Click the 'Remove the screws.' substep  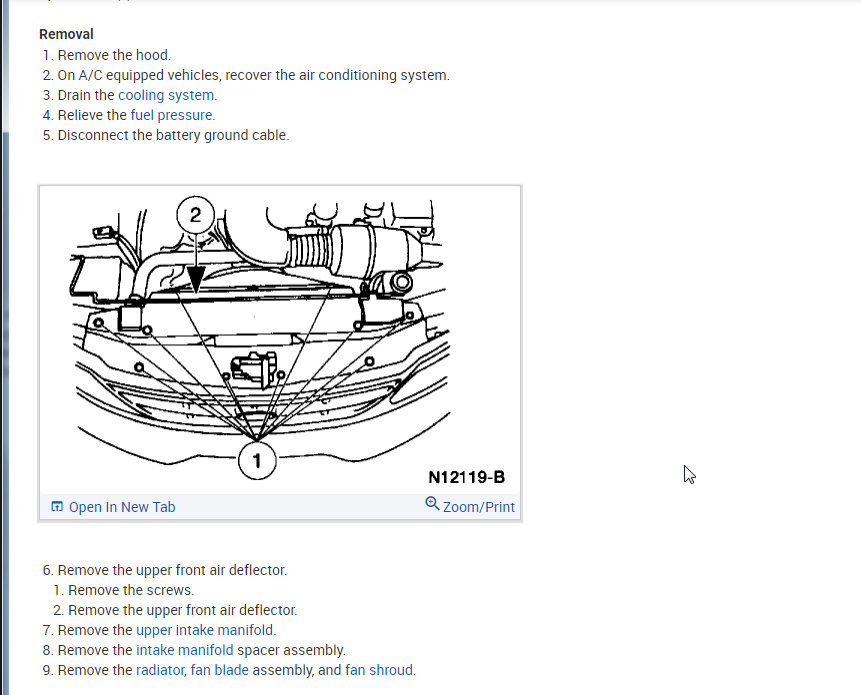(131, 590)
